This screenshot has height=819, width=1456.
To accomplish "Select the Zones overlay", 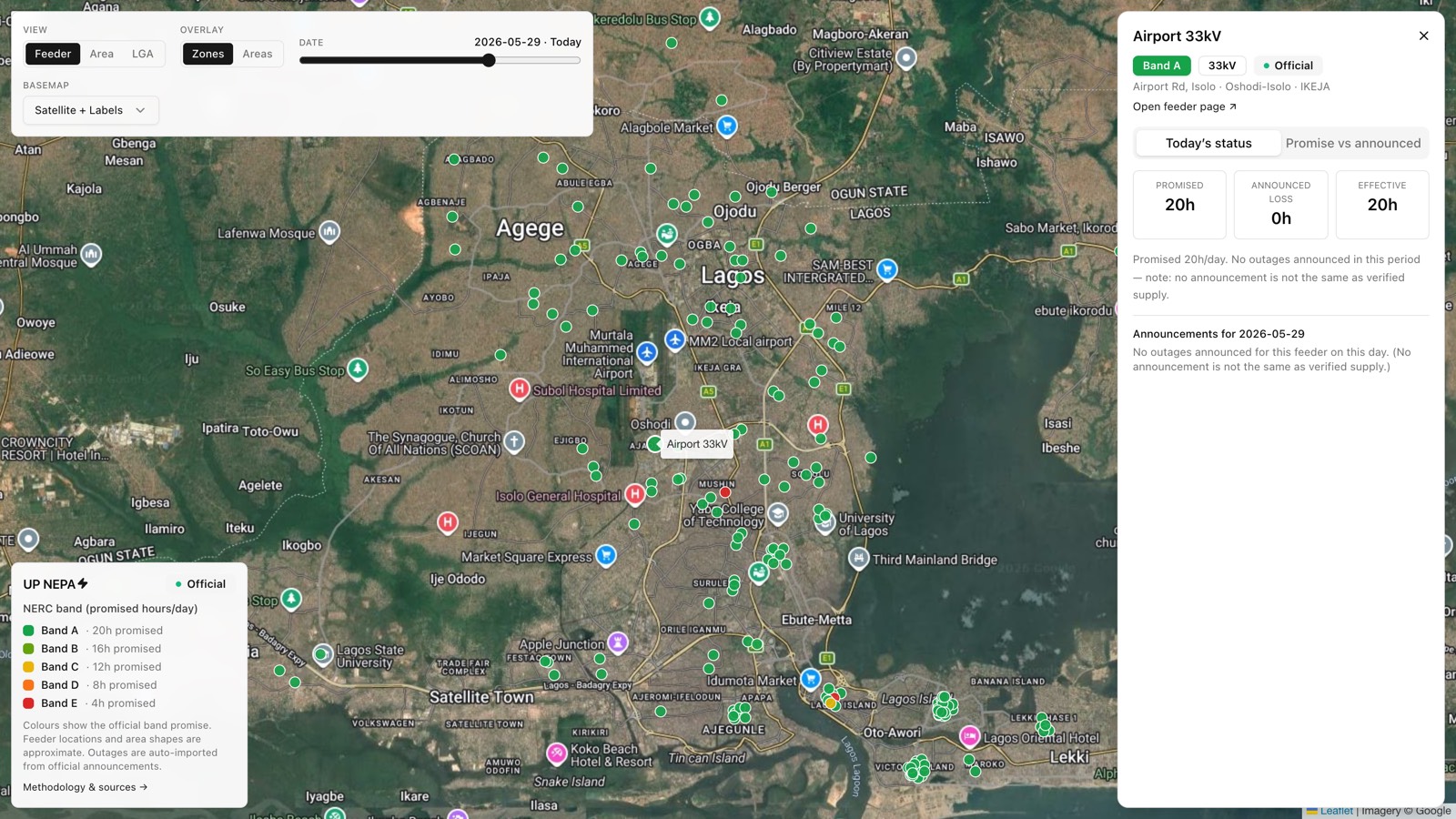I will pyautogui.click(x=207, y=54).
